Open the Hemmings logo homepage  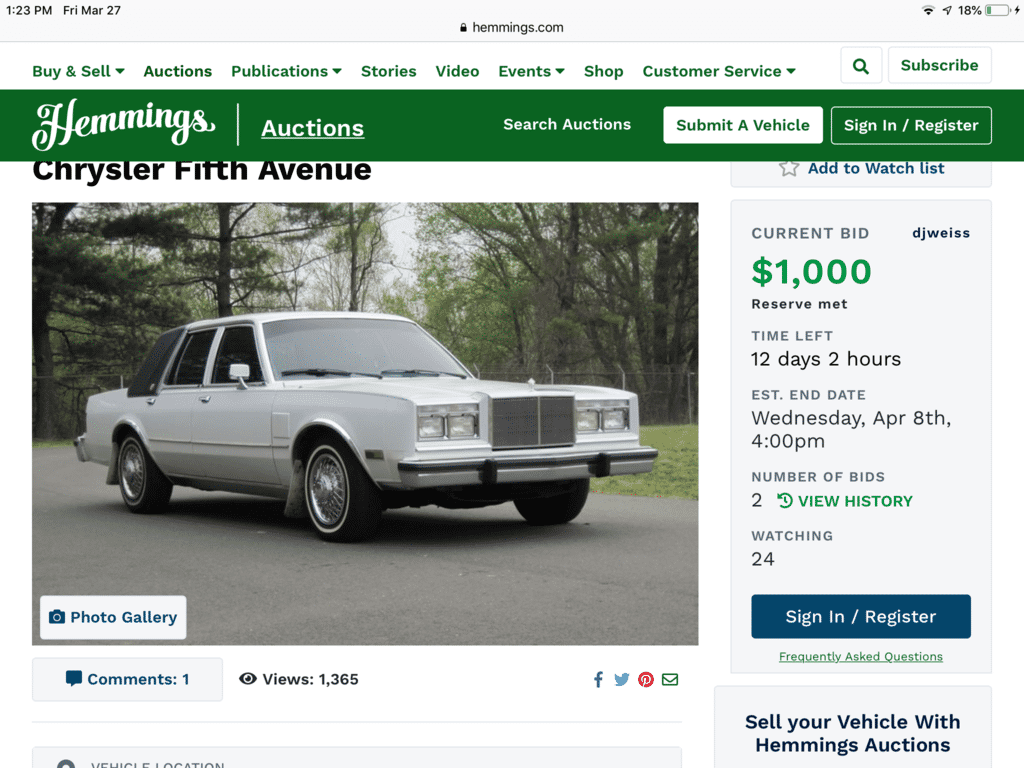point(124,123)
